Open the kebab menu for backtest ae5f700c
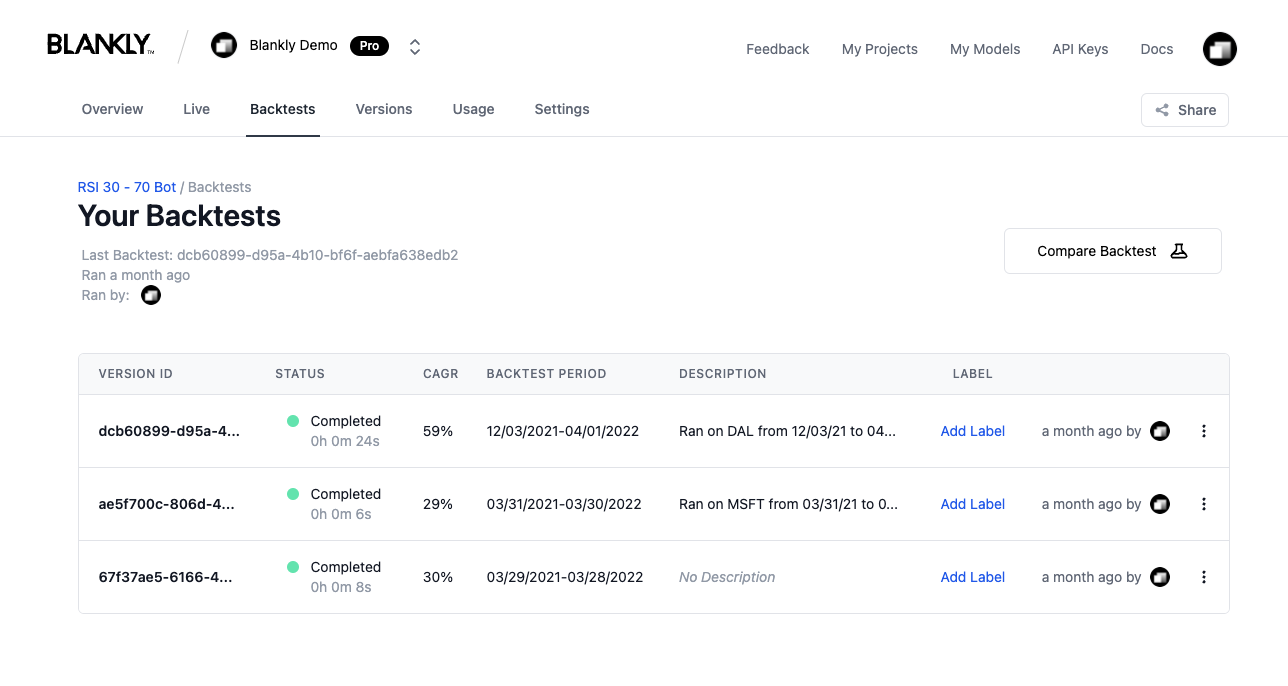1288x686 pixels. pyautogui.click(x=1203, y=504)
